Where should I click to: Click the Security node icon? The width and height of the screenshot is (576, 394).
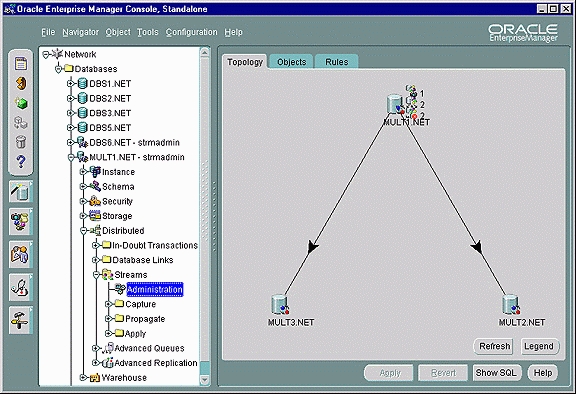(95, 201)
